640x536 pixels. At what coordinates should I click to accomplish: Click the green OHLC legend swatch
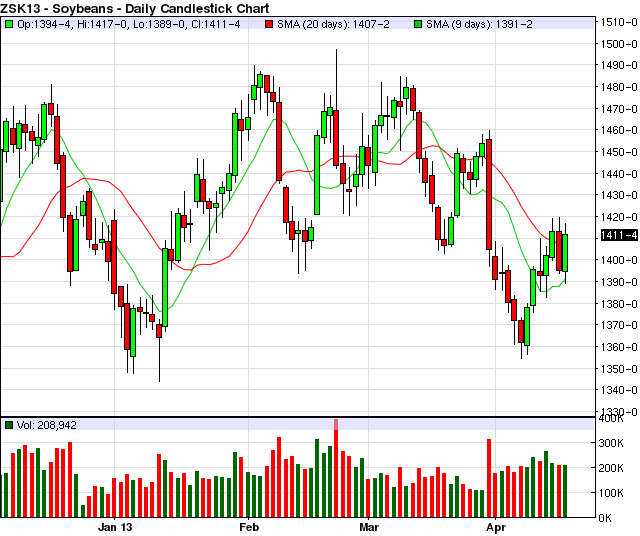point(9,24)
